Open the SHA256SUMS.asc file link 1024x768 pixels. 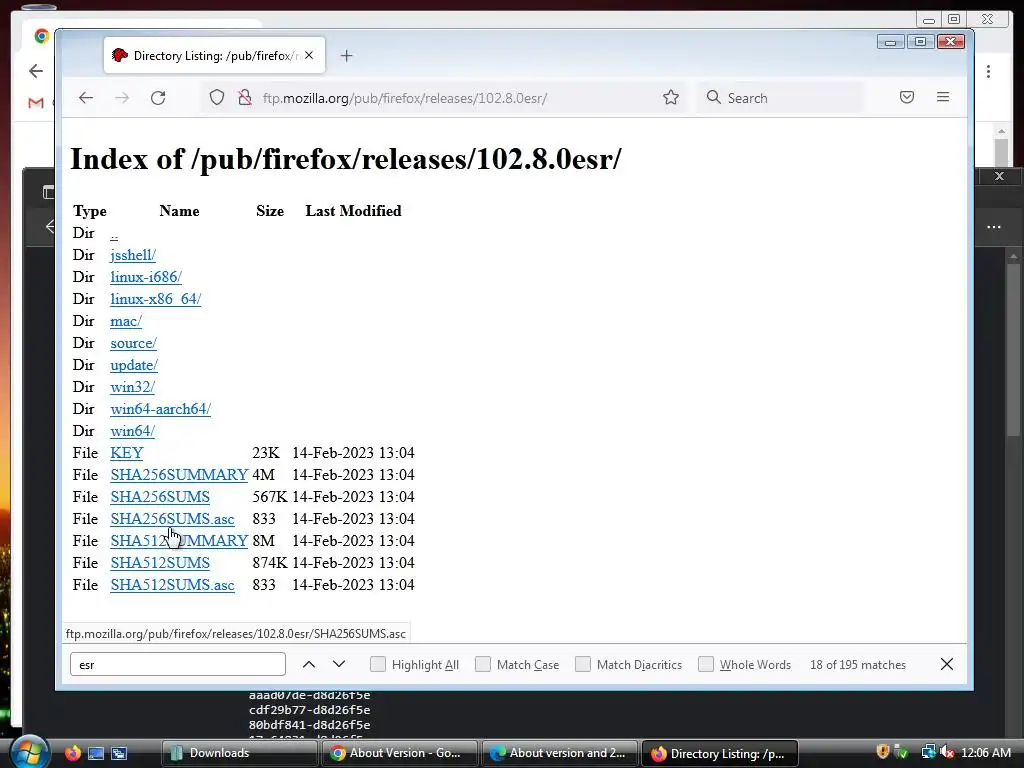(x=172, y=519)
